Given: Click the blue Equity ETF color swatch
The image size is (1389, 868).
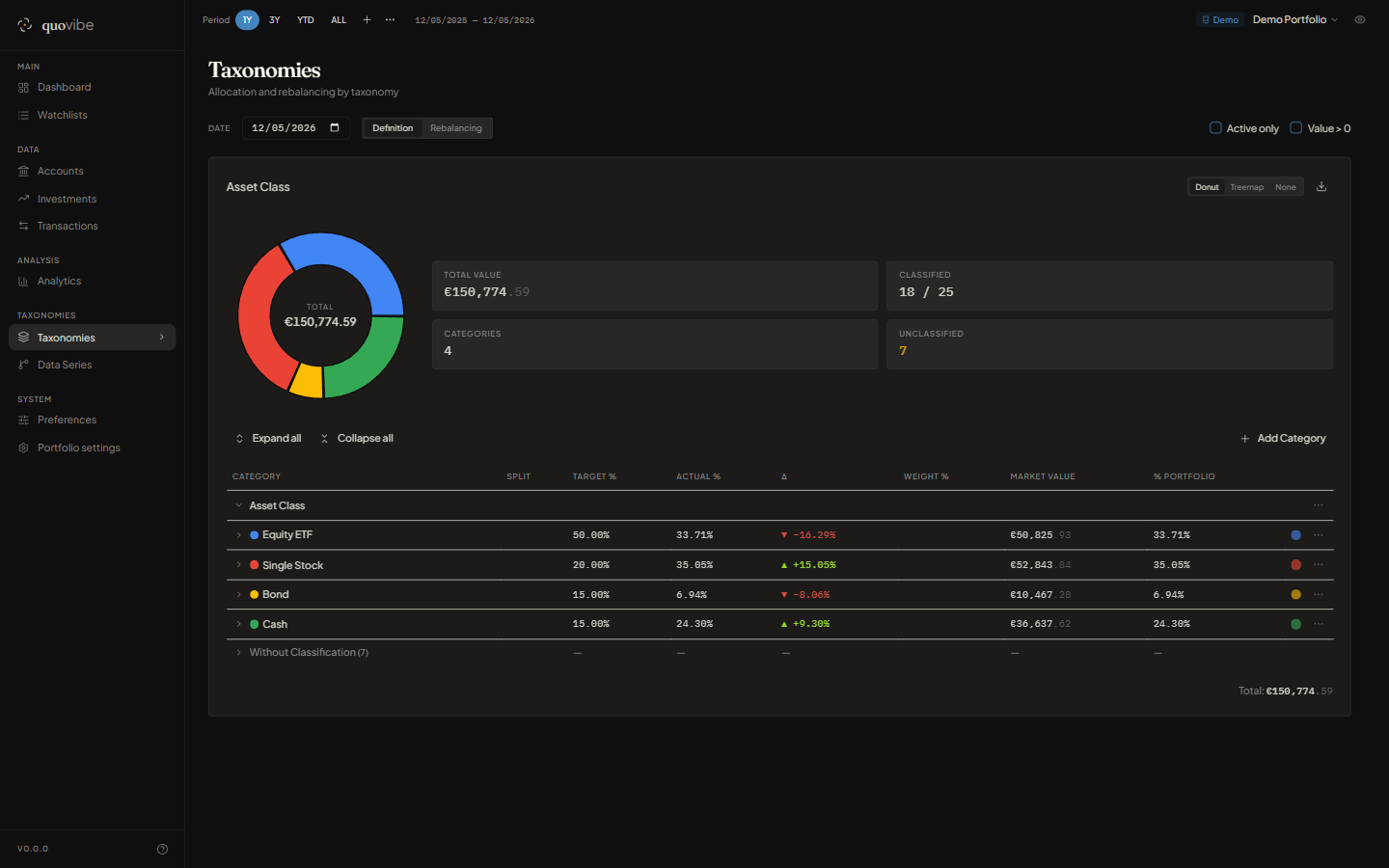Looking at the screenshot, I should 1295,535.
